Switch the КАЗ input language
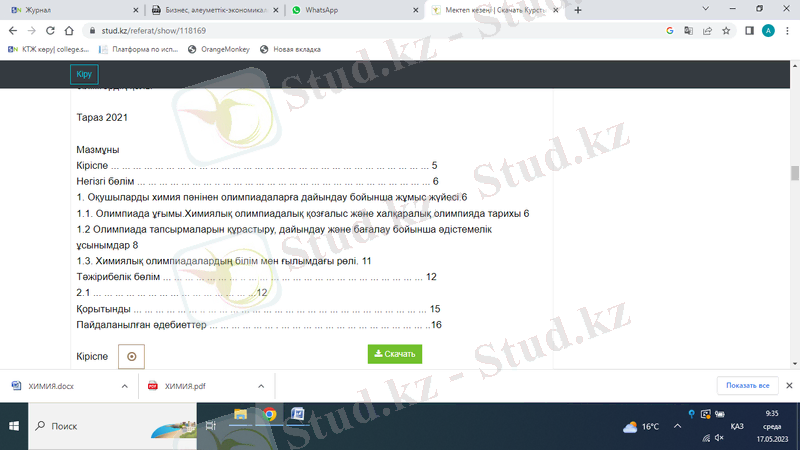 point(737,426)
